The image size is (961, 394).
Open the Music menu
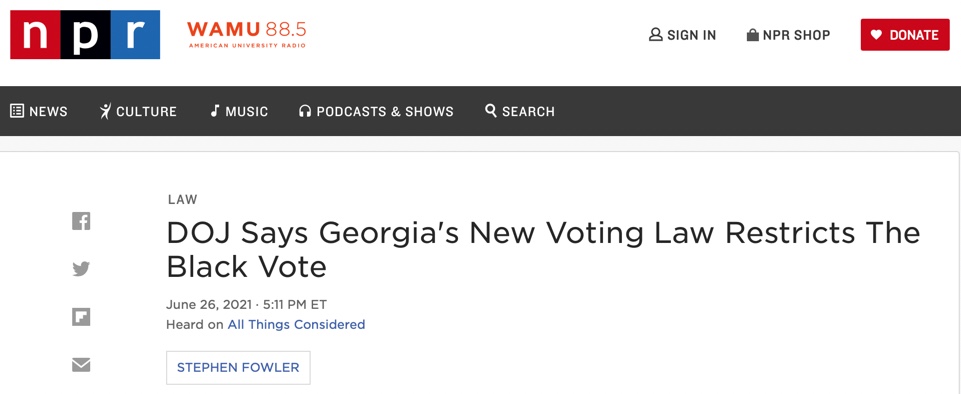pyautogui.click(x=239, y=112)
